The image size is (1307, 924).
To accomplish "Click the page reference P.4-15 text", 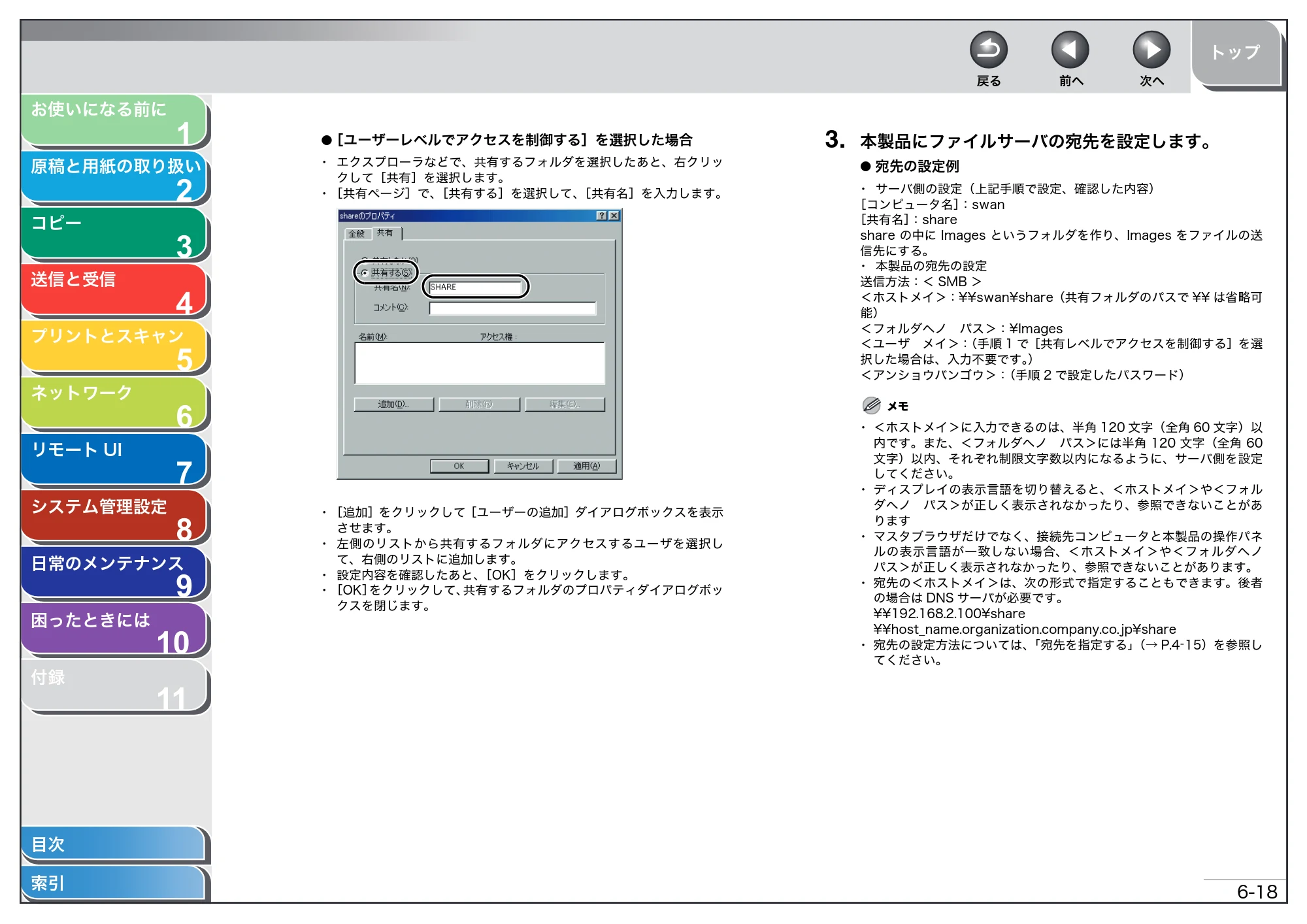I will point(1182,644).
